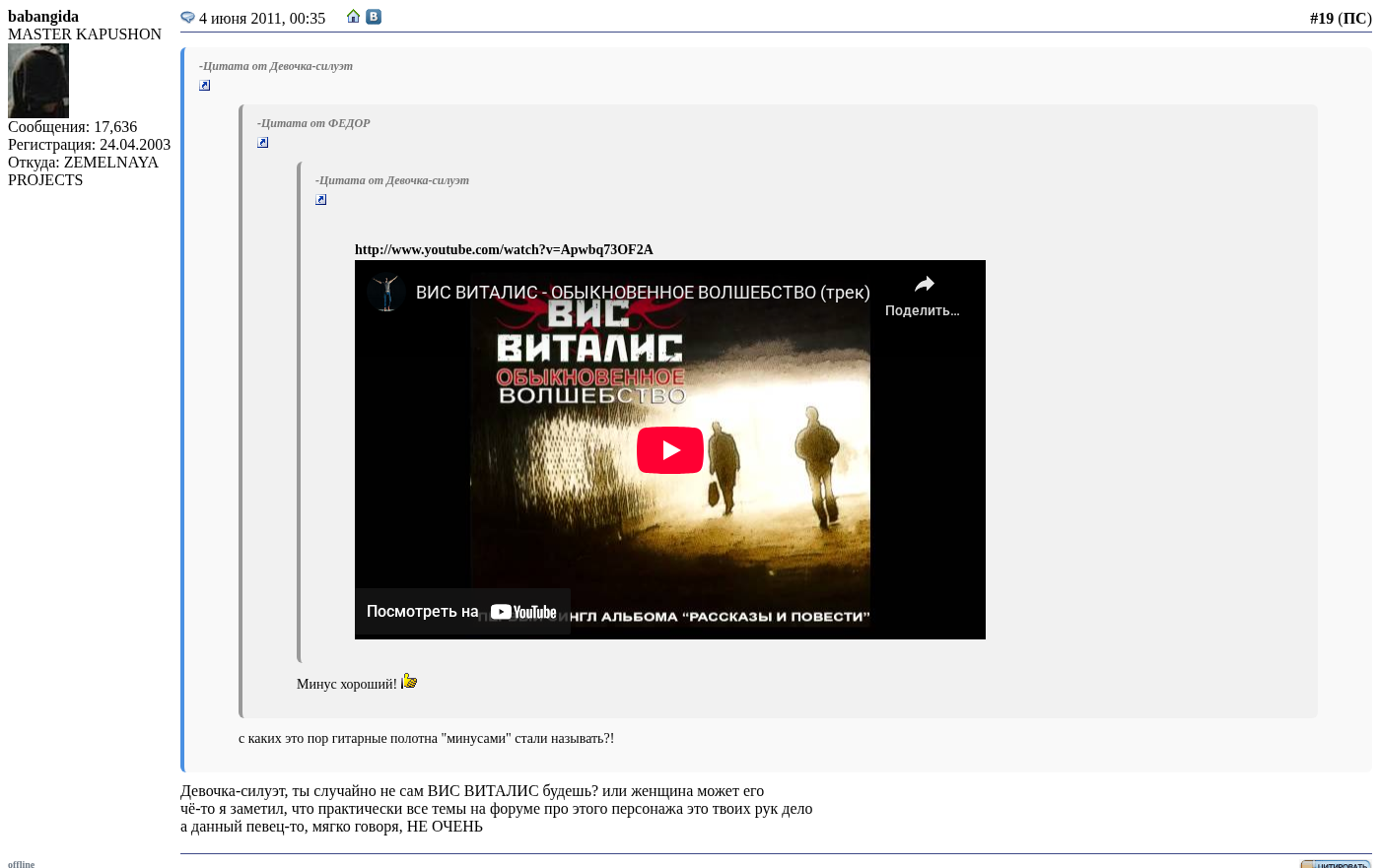1380x868 pixels.
Task: Open babangida's user profile name
Action: click(x=43, y=17)
